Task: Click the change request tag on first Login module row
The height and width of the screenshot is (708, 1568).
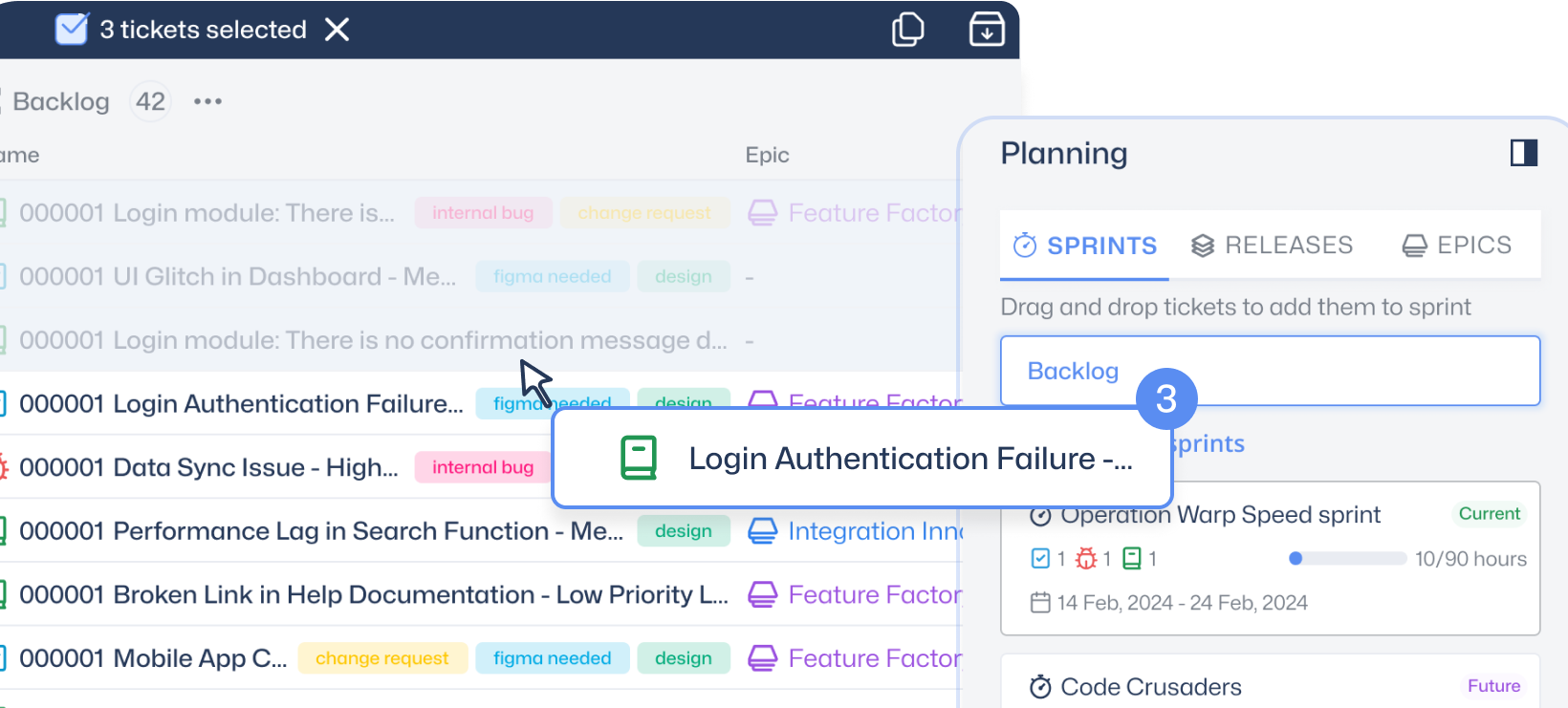Action: tap(644, 213)
